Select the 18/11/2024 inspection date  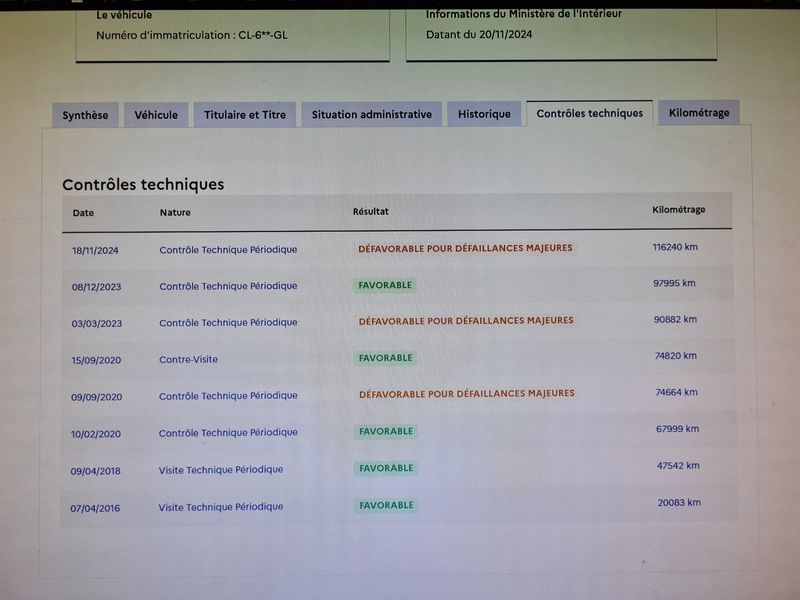point(95,251)
